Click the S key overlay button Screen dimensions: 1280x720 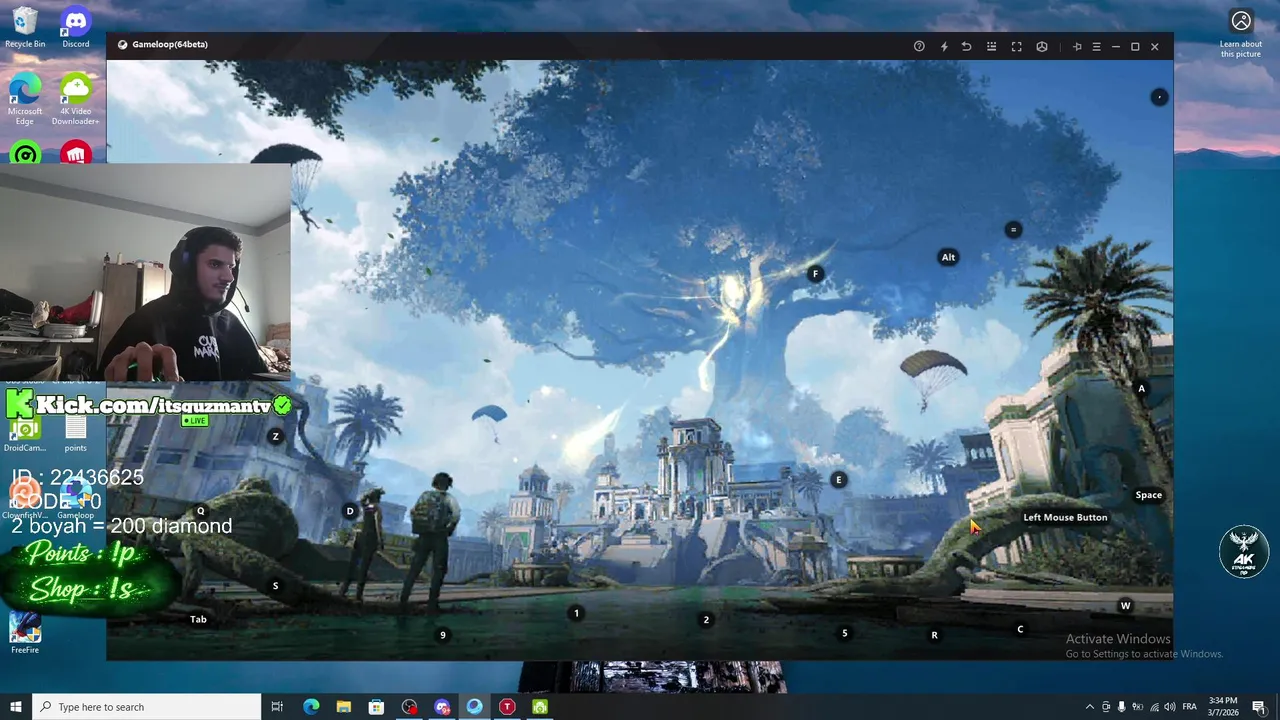click(275, 586)
